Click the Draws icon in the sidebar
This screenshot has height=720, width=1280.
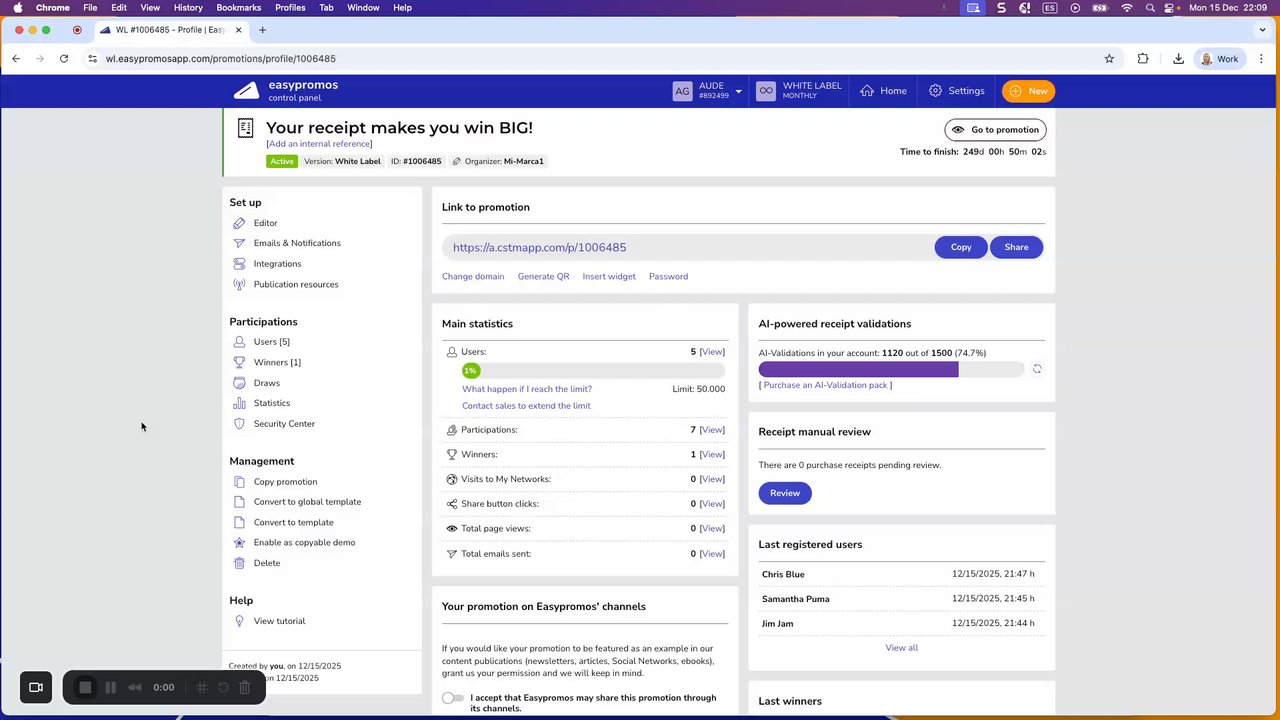pyautogui.click(x=239, y=383)
